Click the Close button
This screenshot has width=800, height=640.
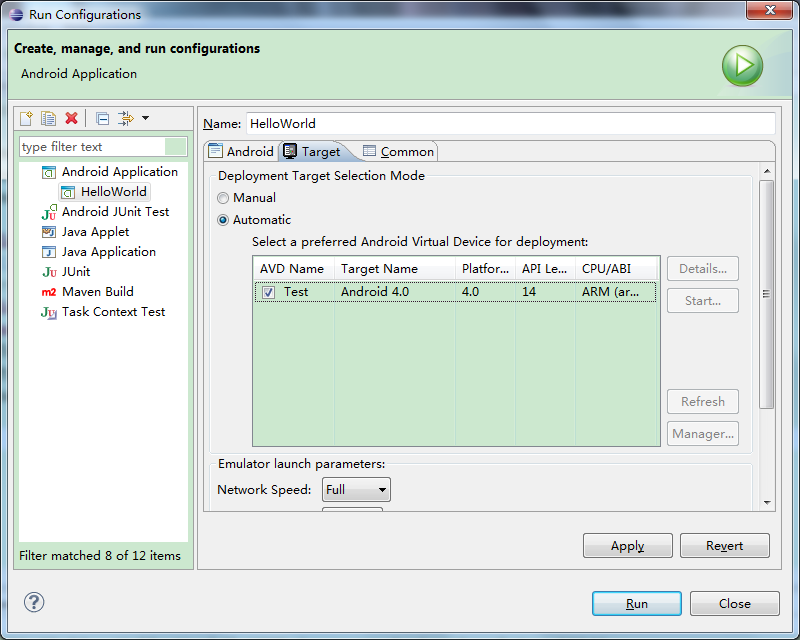pyautogui.click(x=735, y=604)
